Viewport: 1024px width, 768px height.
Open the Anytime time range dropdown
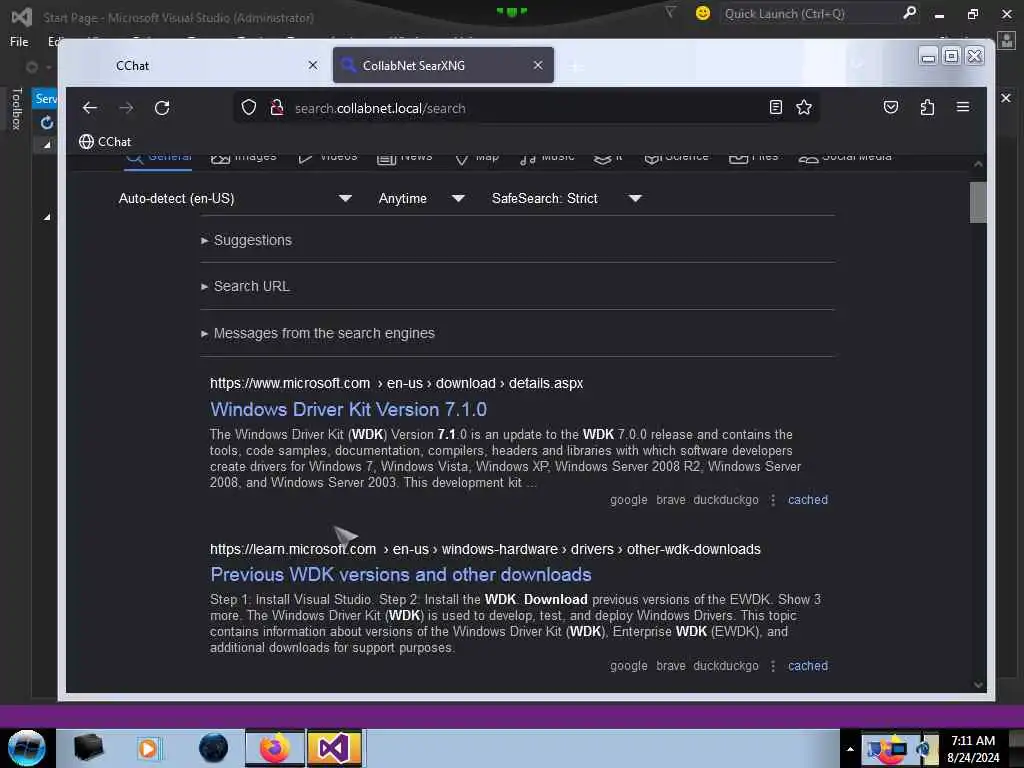coord(421,199)
